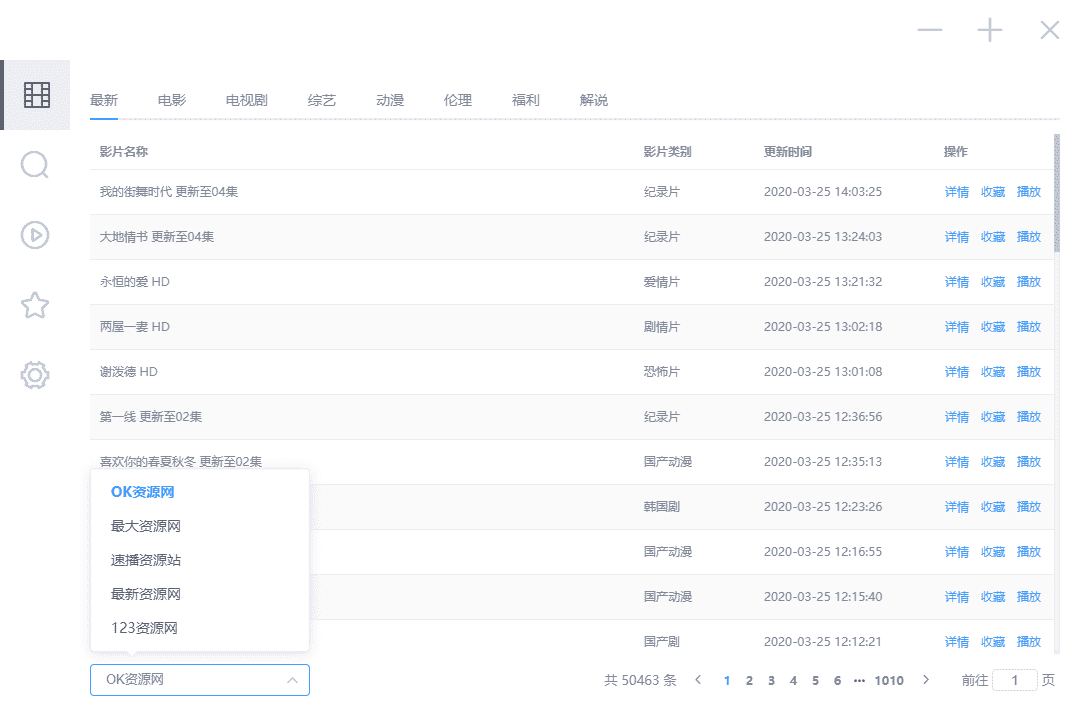Open settings using the gear sidebar icon
The image size is (1080, 720).
click(35, 375)
